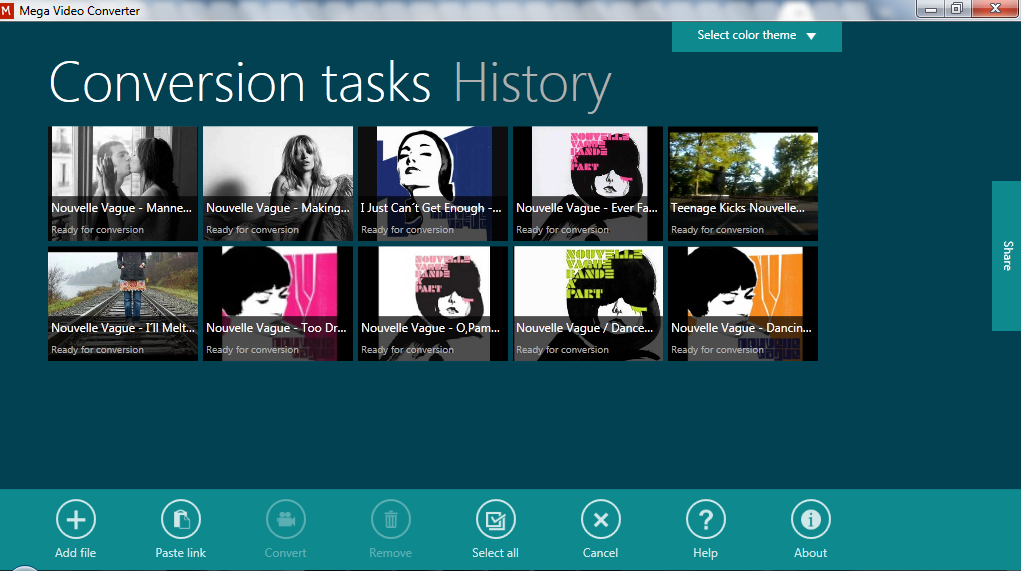Select the Nouvelle Vague - Manne... video tile

coord(123,184)
